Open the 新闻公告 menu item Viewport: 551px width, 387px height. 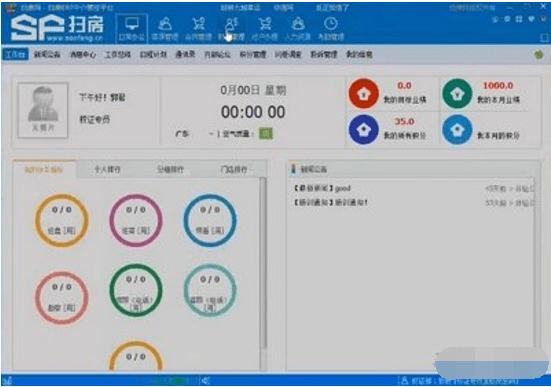click(47, 54)
